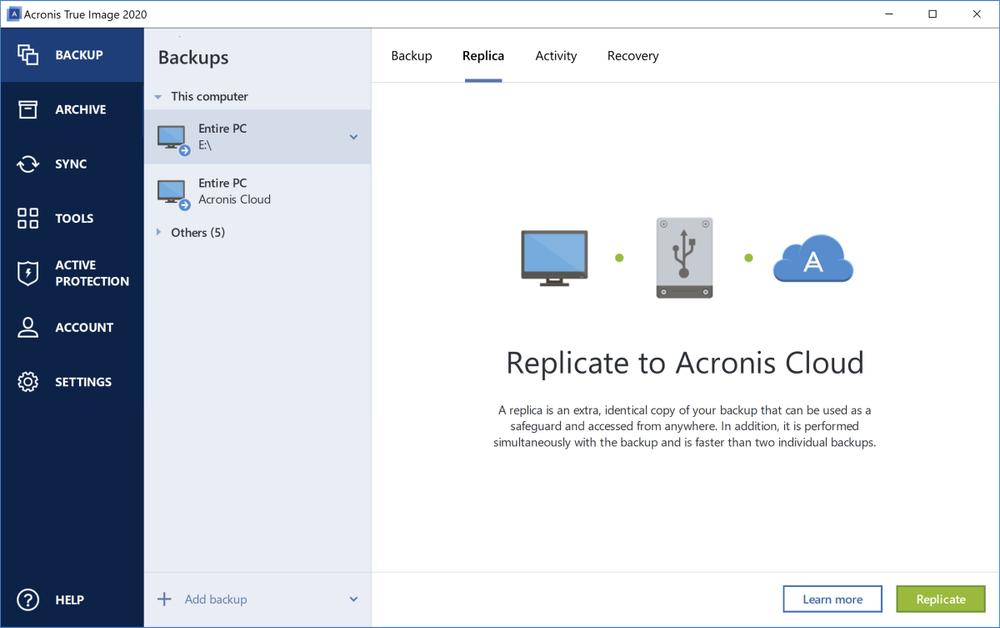Viewport: 1000px width, 628px height.
Task: Click the Backups panel heading
Action: [193, 57]
